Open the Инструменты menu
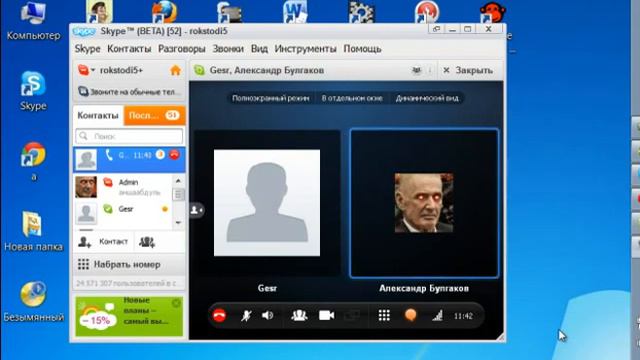 click(x=305, y=49)
